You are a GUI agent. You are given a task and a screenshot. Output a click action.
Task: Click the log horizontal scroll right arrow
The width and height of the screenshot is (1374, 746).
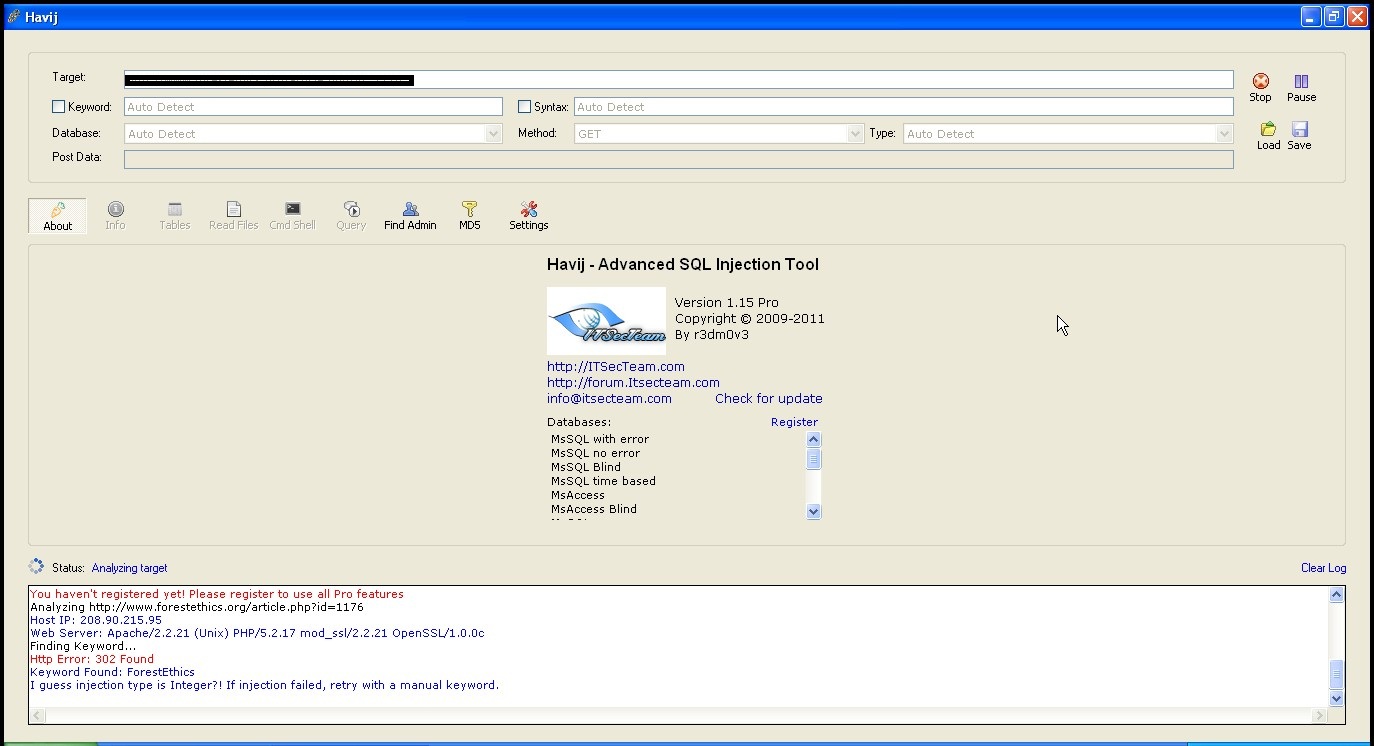(x=1320, y=715)
